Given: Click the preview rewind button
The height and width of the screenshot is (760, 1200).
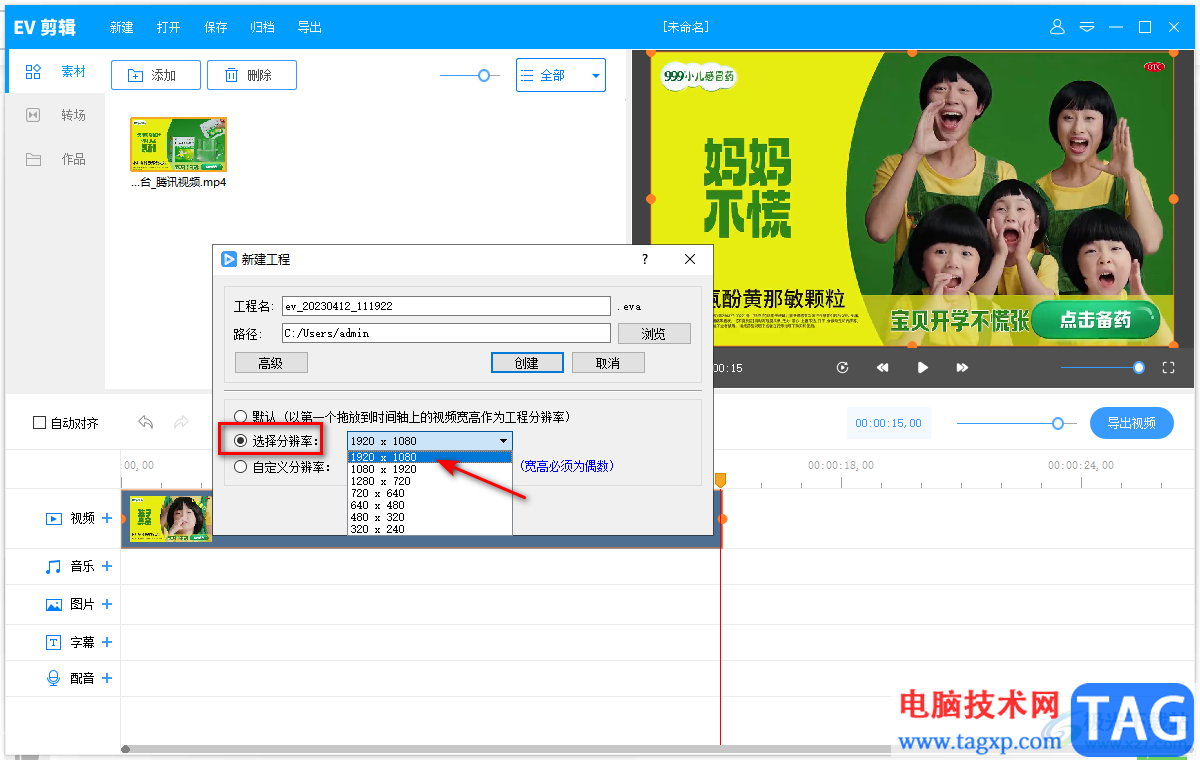Looking at the screenshot, I should coord(883,368).
